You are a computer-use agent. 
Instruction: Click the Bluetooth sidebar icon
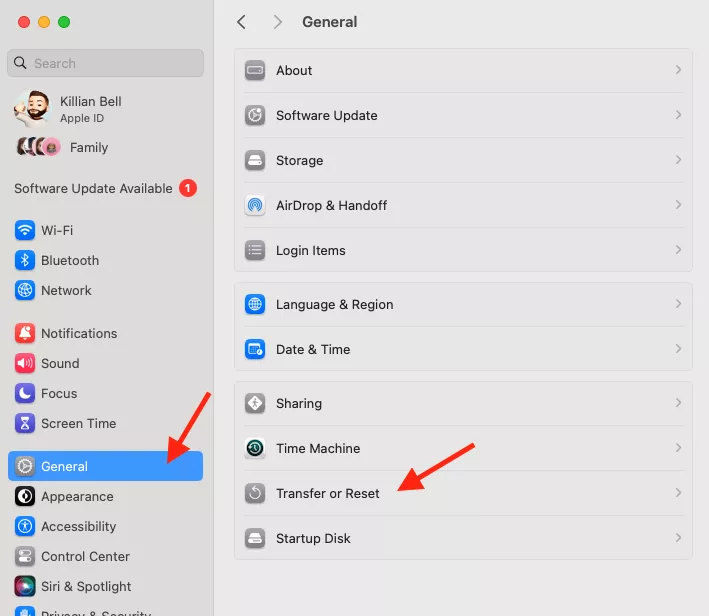(x=25, y=260)
